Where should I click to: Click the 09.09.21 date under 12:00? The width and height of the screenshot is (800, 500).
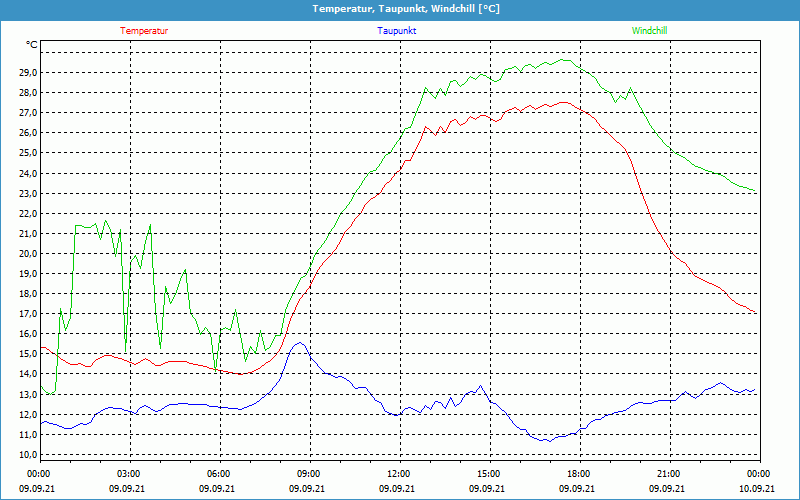click(396, 489)
